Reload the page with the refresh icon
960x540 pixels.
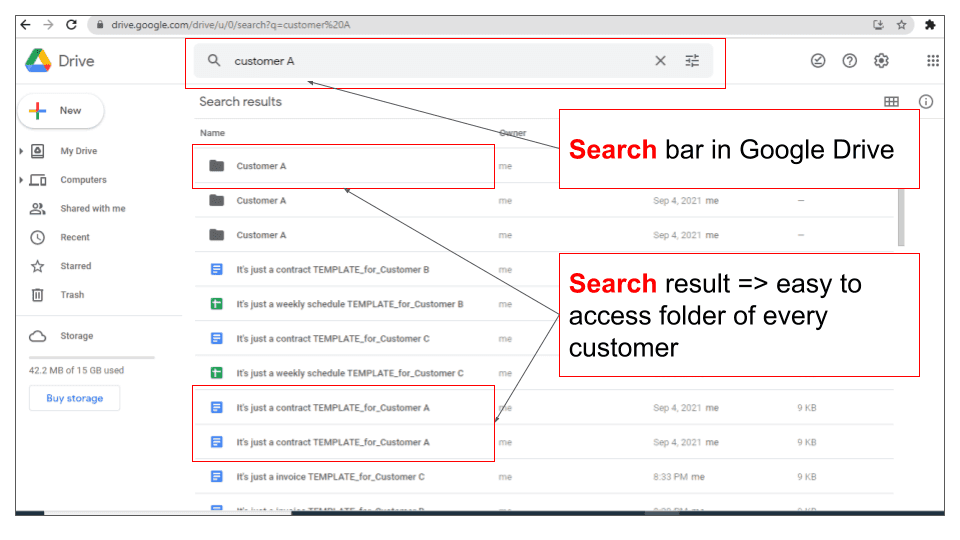[71, 25]
